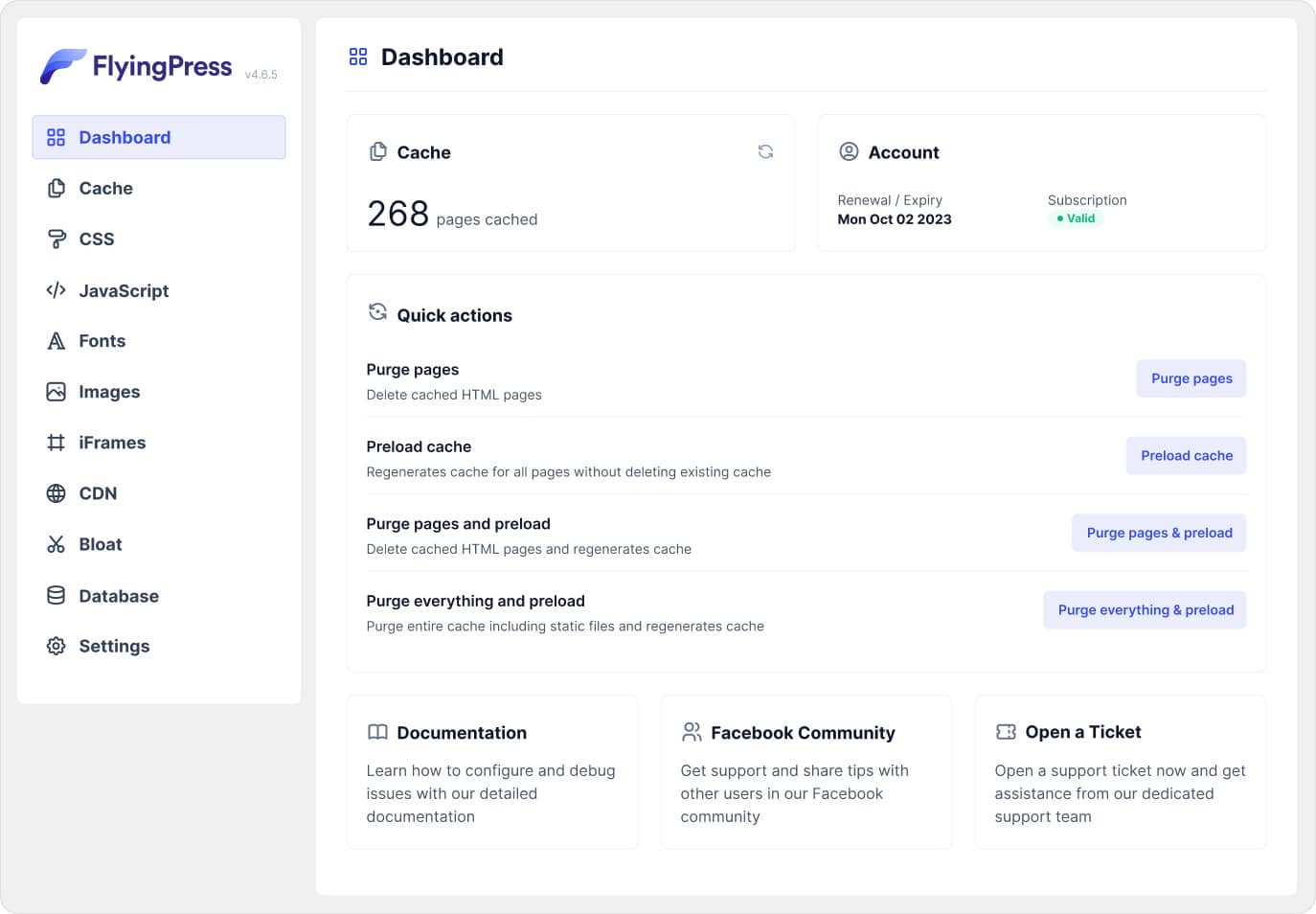Open the Database sidebar icon

56,595
